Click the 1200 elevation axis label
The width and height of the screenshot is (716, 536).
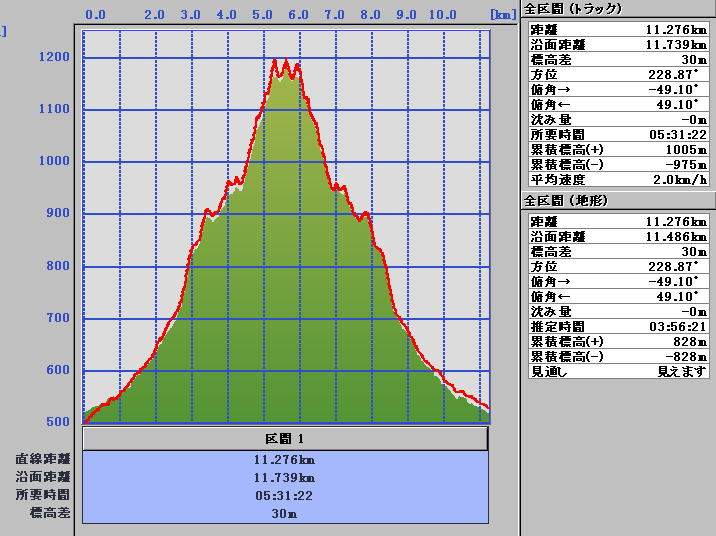tap(51, 57)
